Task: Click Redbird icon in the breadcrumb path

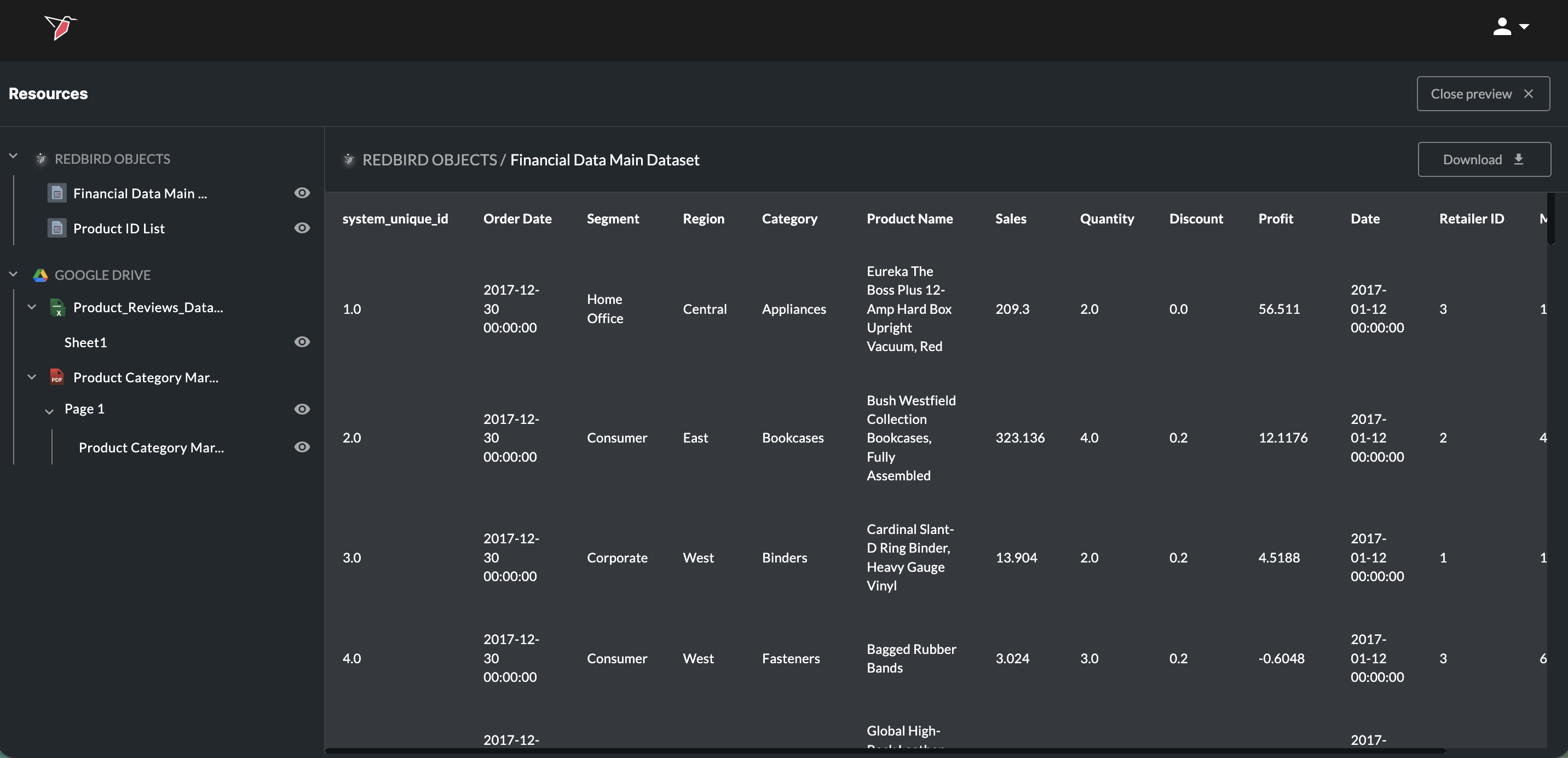Action: tap(349, 159)
